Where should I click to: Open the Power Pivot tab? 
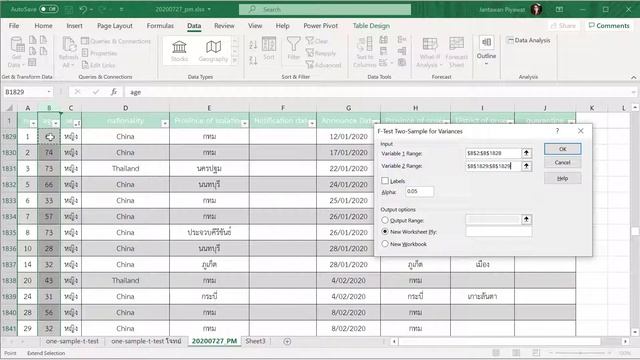point(320,25)
